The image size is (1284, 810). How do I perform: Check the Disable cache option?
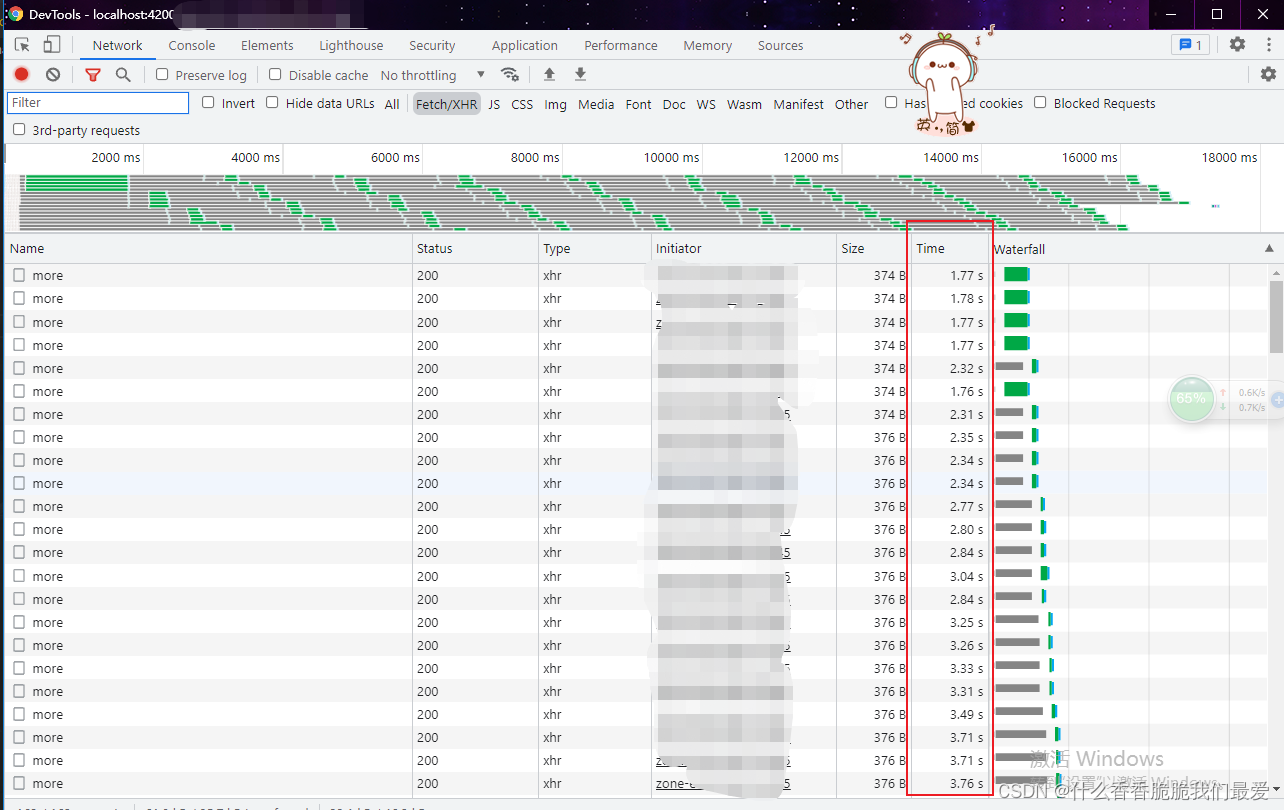pos(276,75)
